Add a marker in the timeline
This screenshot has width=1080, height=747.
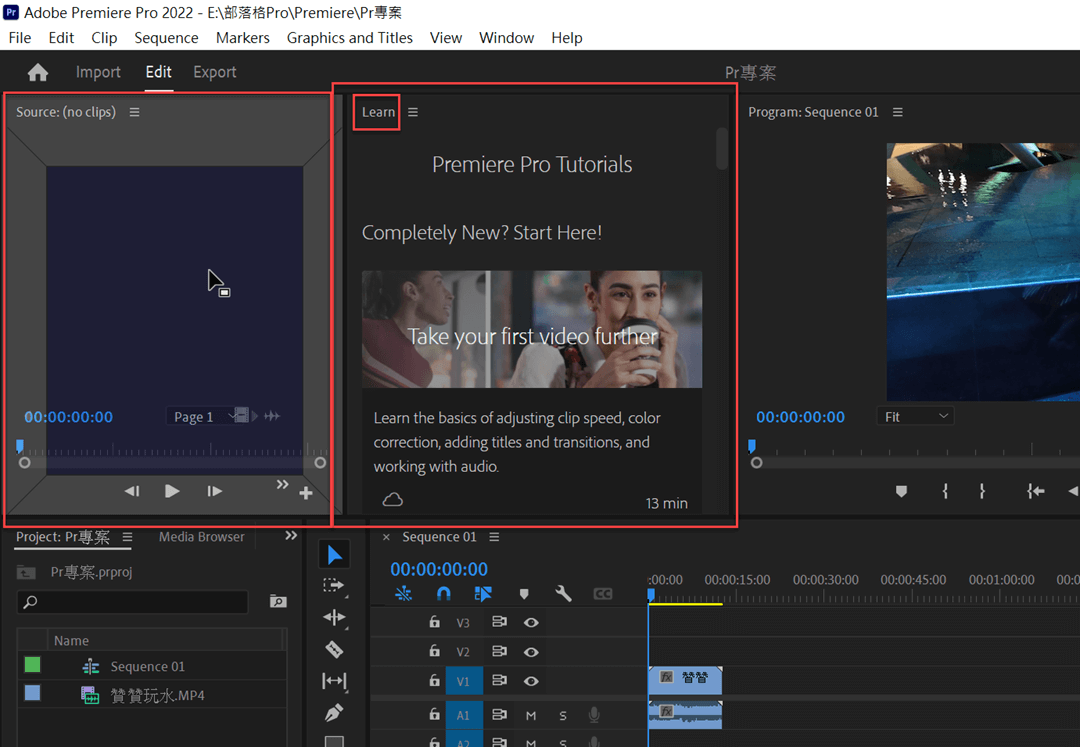click(x=524, y=593)
